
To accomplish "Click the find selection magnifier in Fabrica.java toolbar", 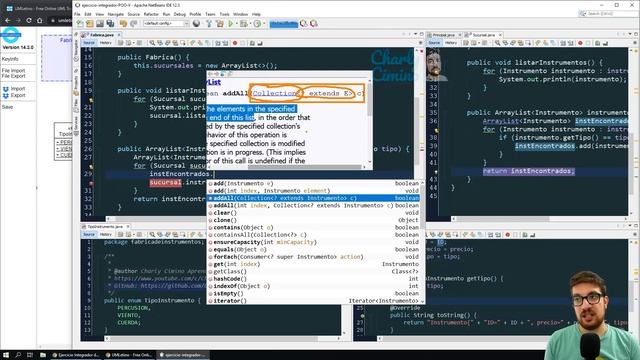I will [x=152, y=43].
